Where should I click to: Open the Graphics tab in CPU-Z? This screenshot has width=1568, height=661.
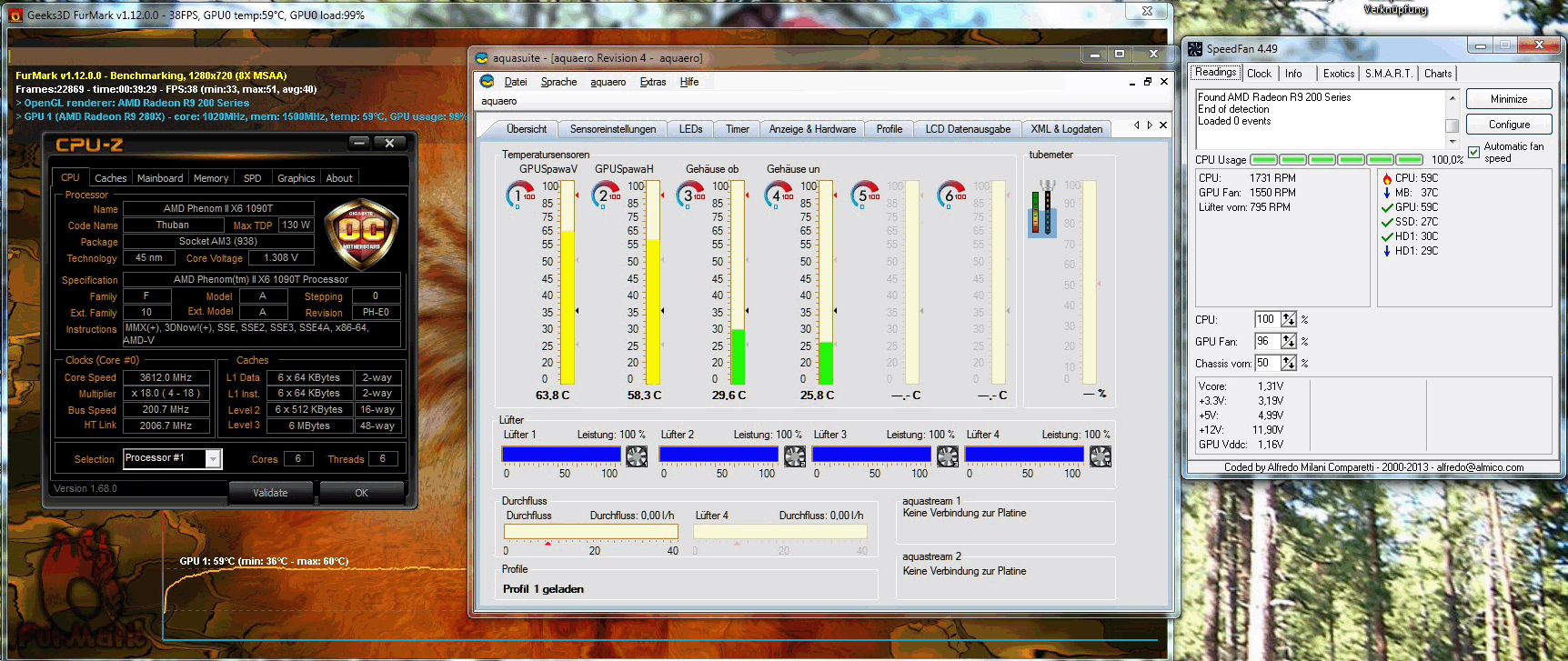tap(297, 178)
